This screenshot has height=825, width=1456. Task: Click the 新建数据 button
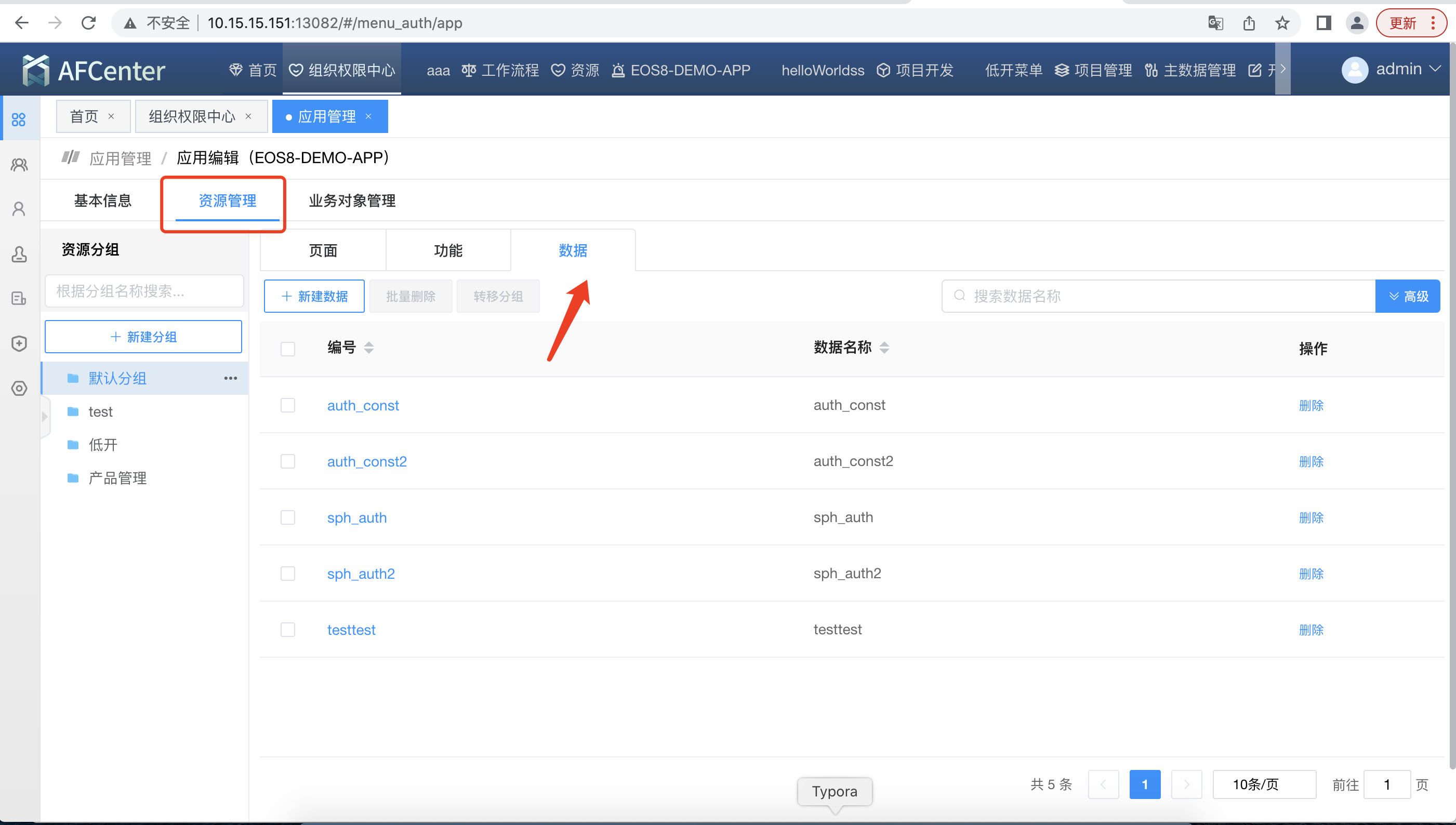click(x=313, y=296)
